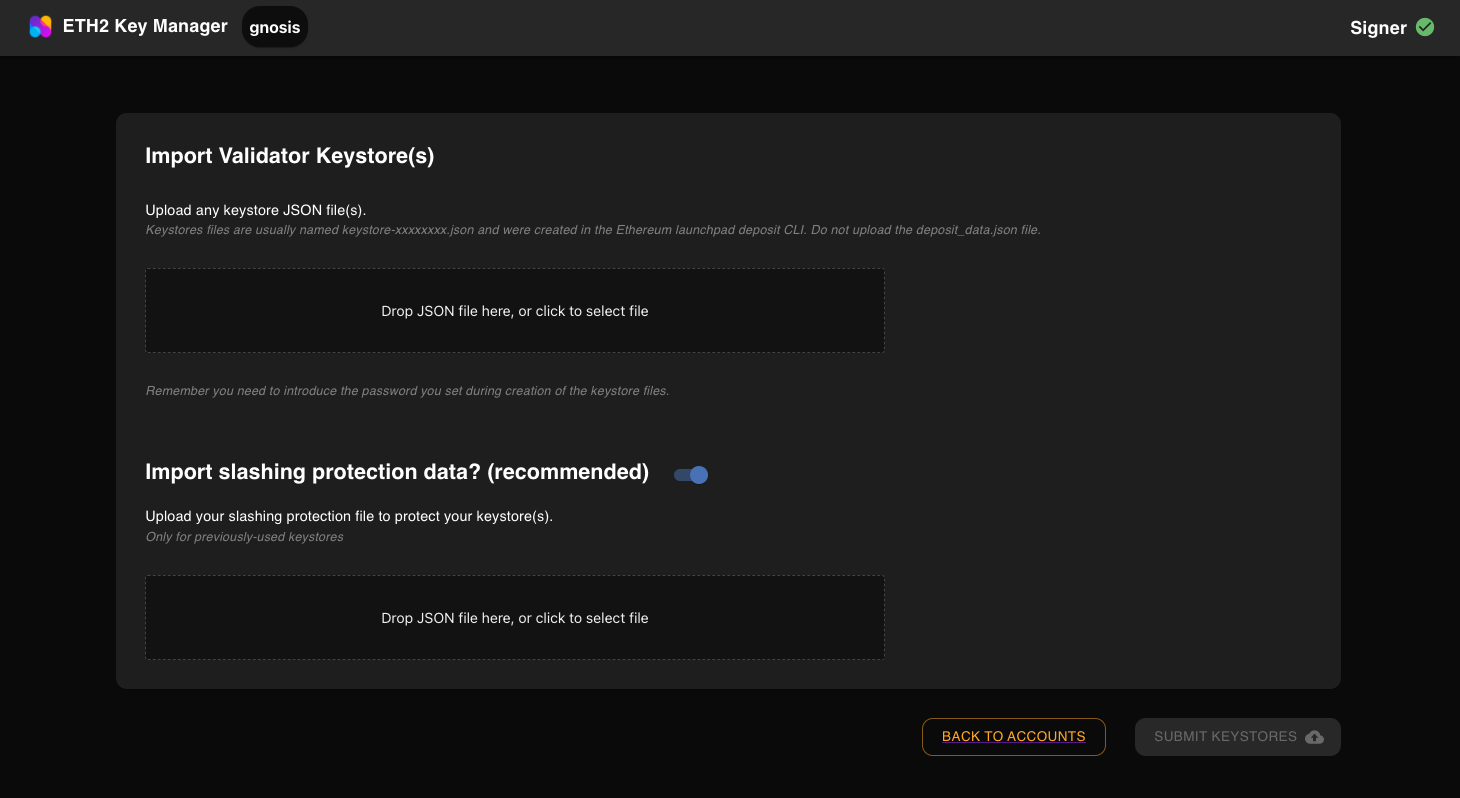Open keystore JSON file drop zone

pos(515,311)
